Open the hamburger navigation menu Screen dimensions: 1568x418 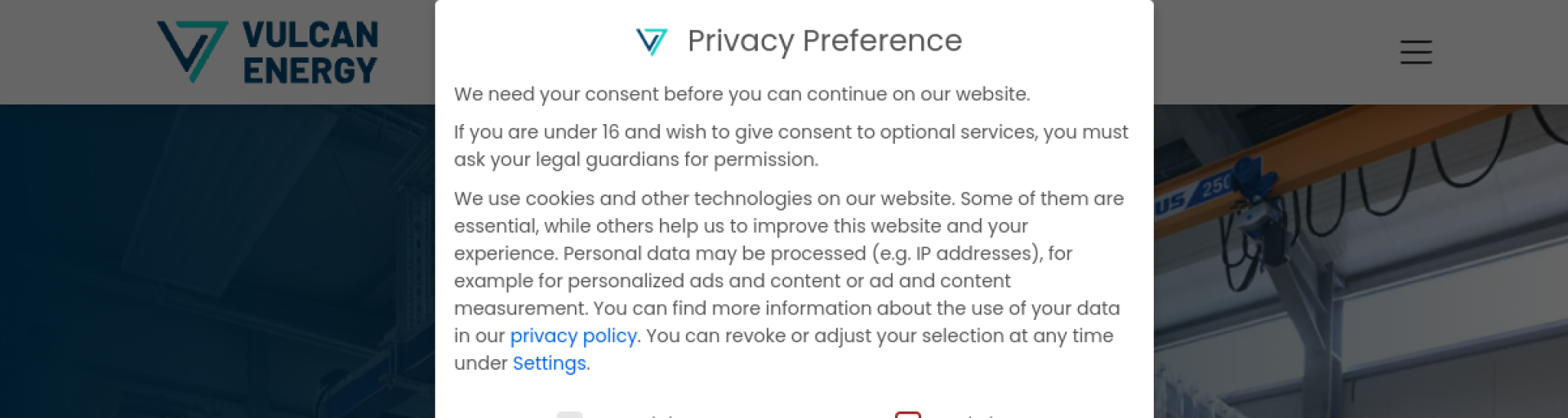pos(1415,52)
